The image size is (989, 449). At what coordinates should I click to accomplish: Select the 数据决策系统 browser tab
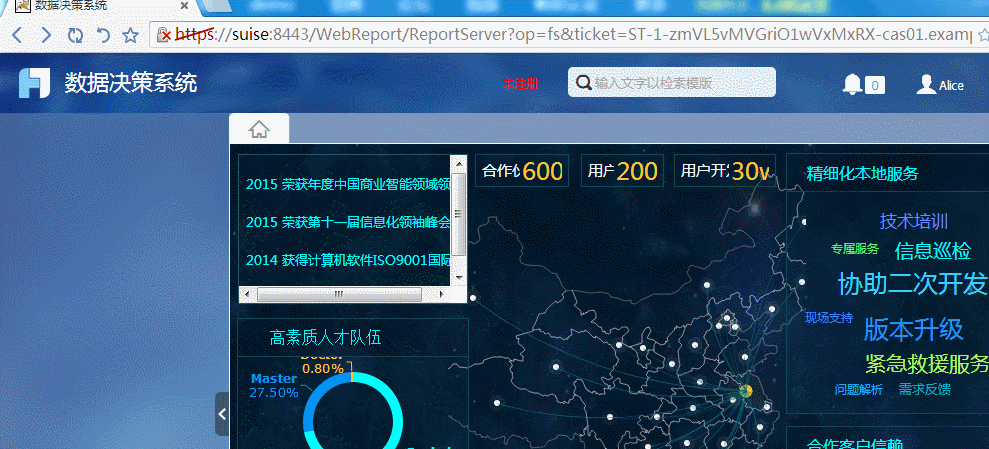[x=101, y=6]
